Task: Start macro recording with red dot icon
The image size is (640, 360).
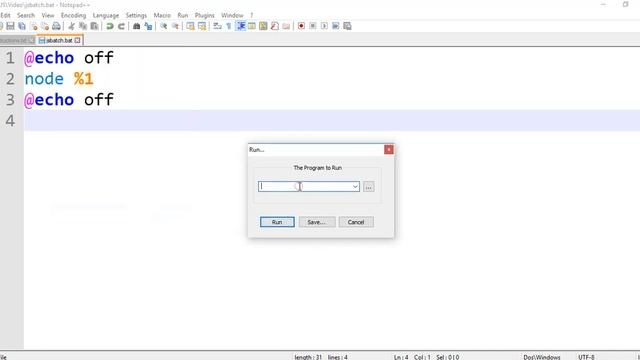Action: point(301,26)
